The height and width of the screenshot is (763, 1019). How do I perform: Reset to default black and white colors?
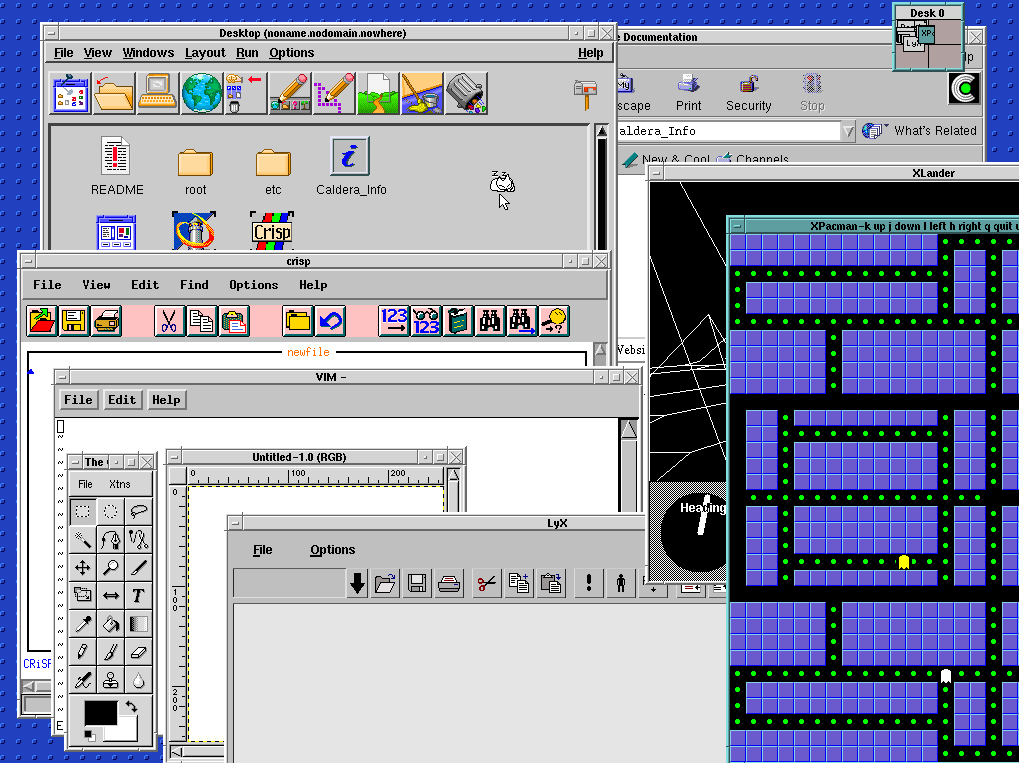89,735
